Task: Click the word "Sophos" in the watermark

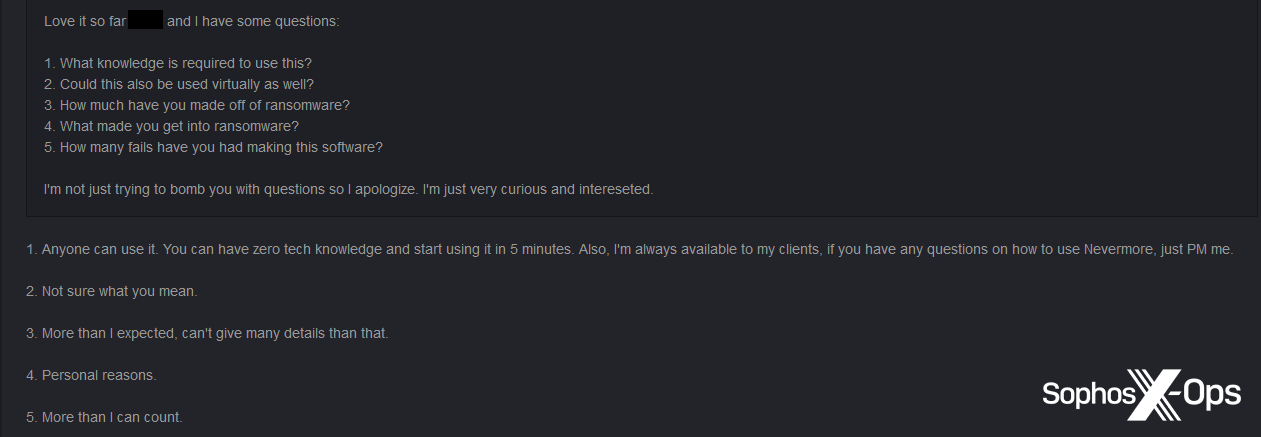Action: pyautogui.click(x=1084, y=394)
